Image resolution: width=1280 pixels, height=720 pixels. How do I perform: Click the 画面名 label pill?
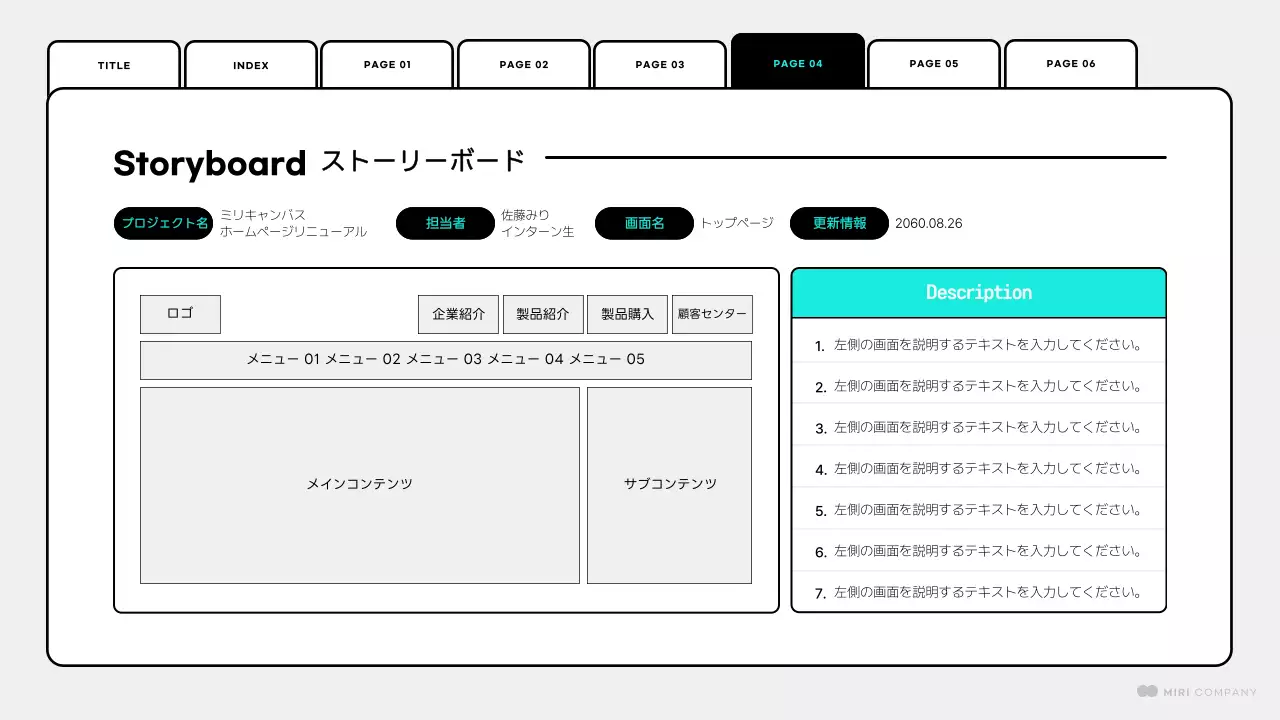[x=644, y=223]
